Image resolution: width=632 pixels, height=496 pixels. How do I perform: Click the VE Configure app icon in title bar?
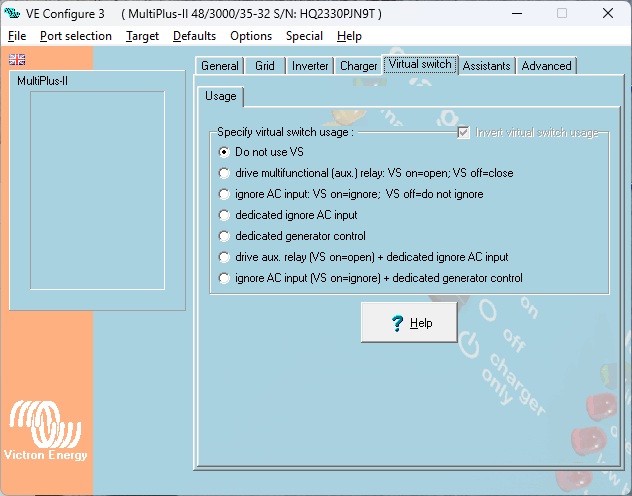(x=12, y=13)
